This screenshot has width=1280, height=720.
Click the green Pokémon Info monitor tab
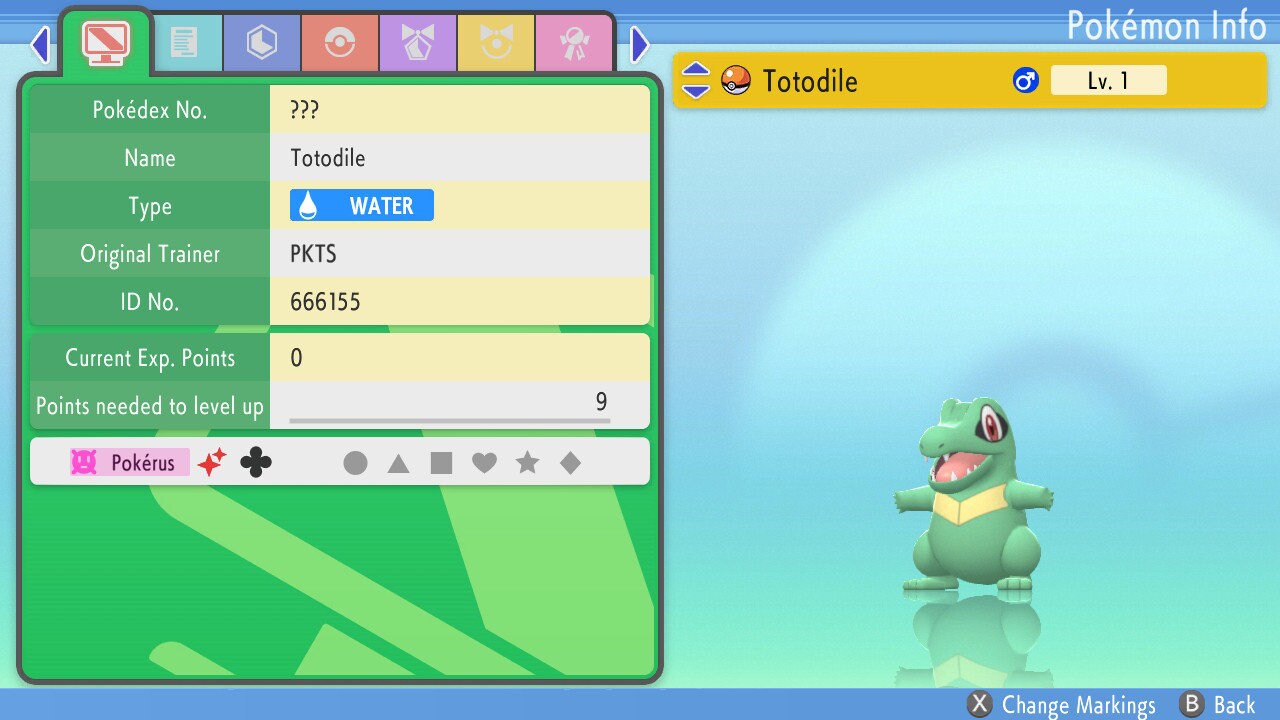[105, 42]
